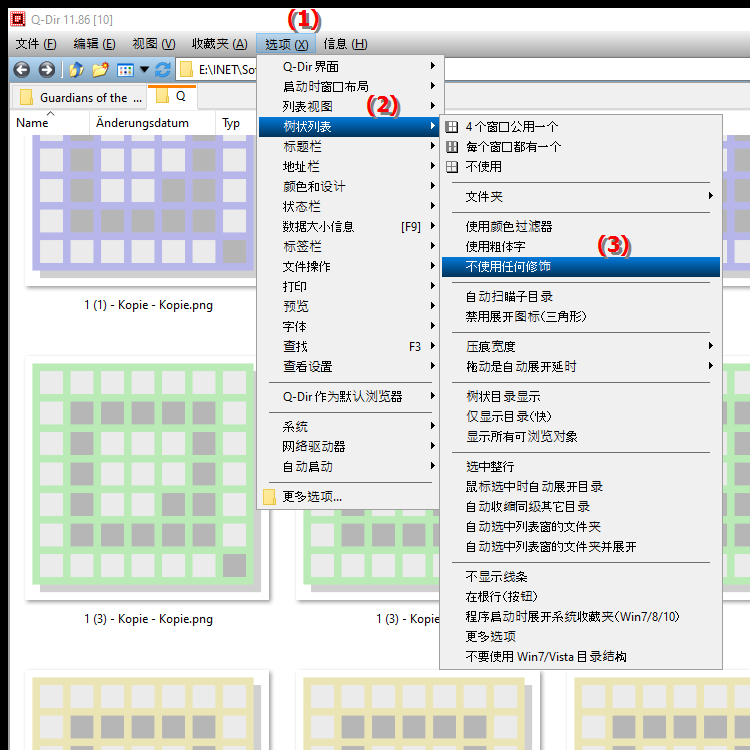
Task: Click the address bar folder icon
Action: (186, 70)
